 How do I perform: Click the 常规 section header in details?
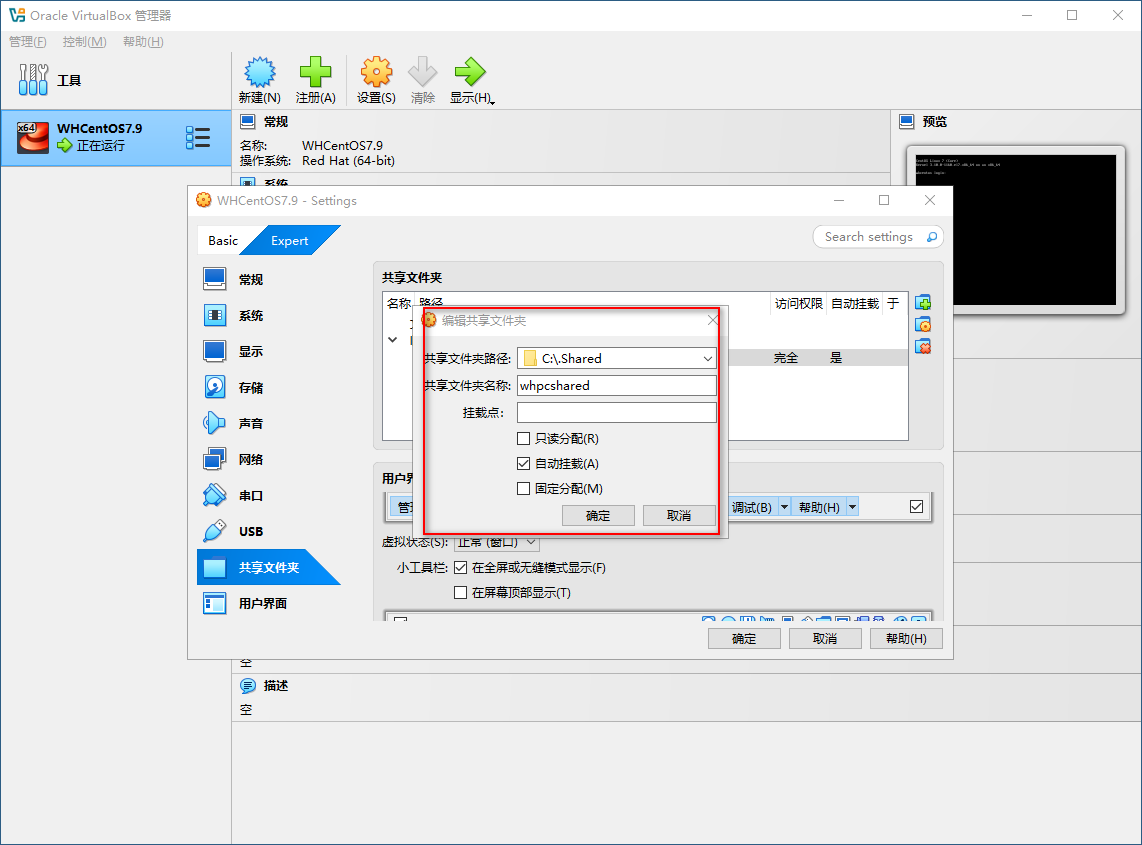pos(275,122)
